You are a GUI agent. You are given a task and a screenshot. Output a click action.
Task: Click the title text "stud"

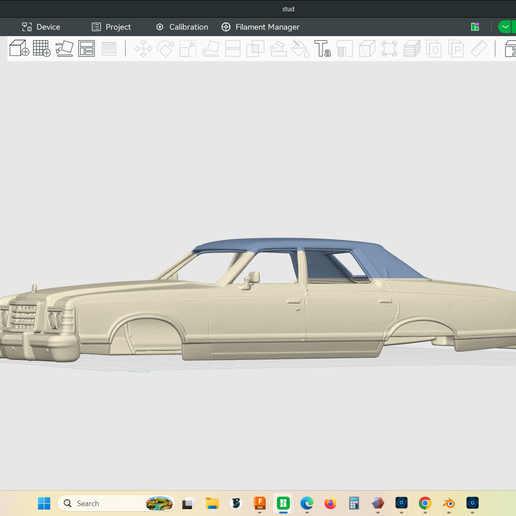[x=288, y=9]
